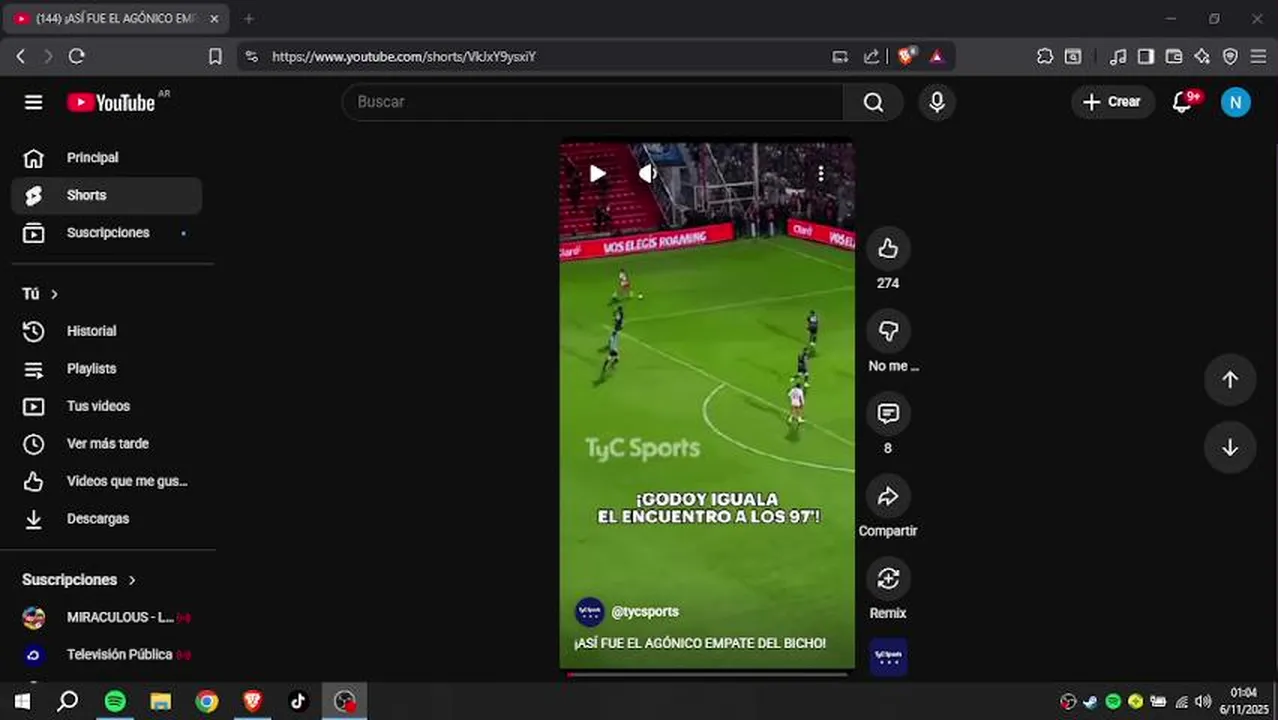Open Brave Shields lion icon
1278x720 pixels.
point(906,57)
